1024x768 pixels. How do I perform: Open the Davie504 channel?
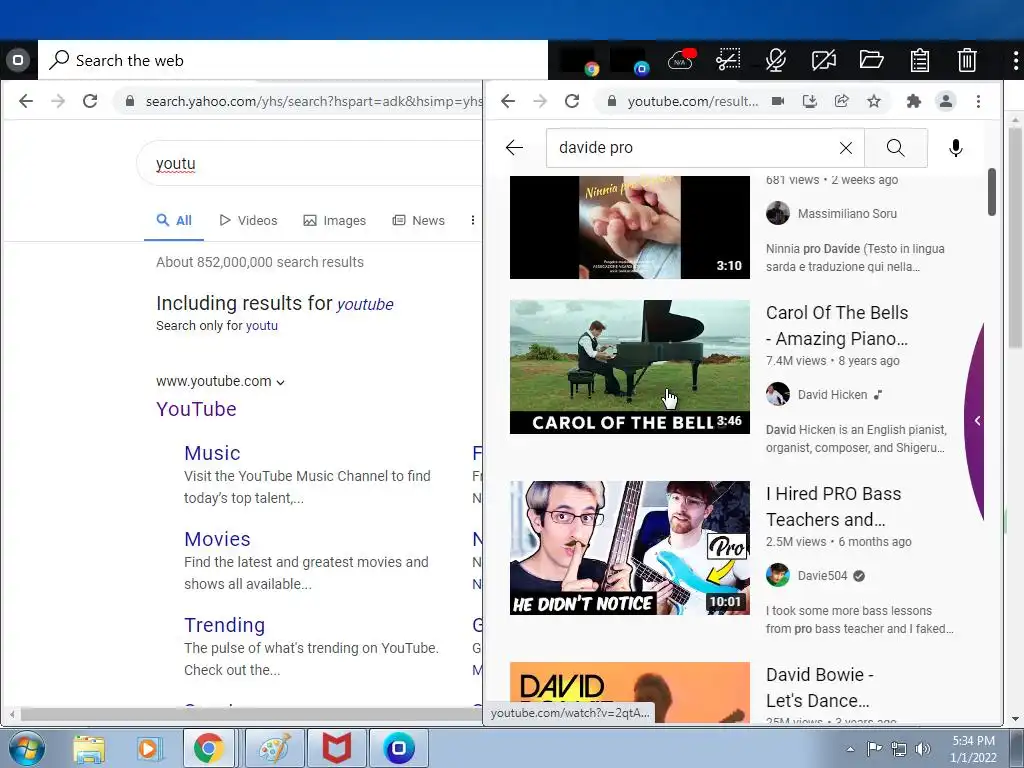(x=822, y=575)
